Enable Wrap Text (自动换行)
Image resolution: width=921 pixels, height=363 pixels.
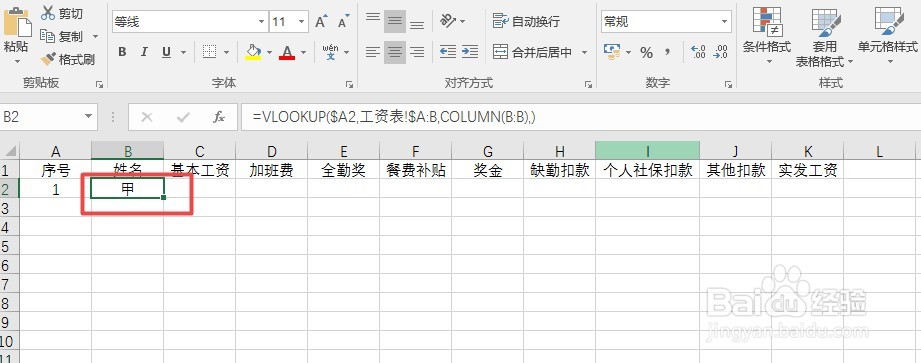[526, 22]
